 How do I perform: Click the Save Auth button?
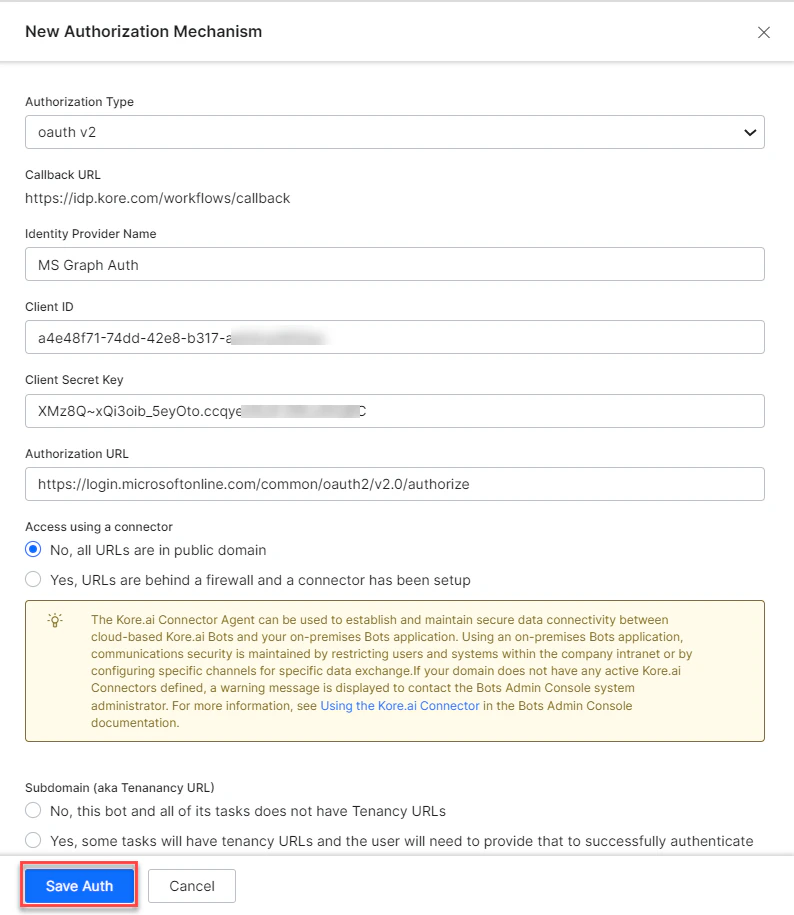tap(78, 885)
